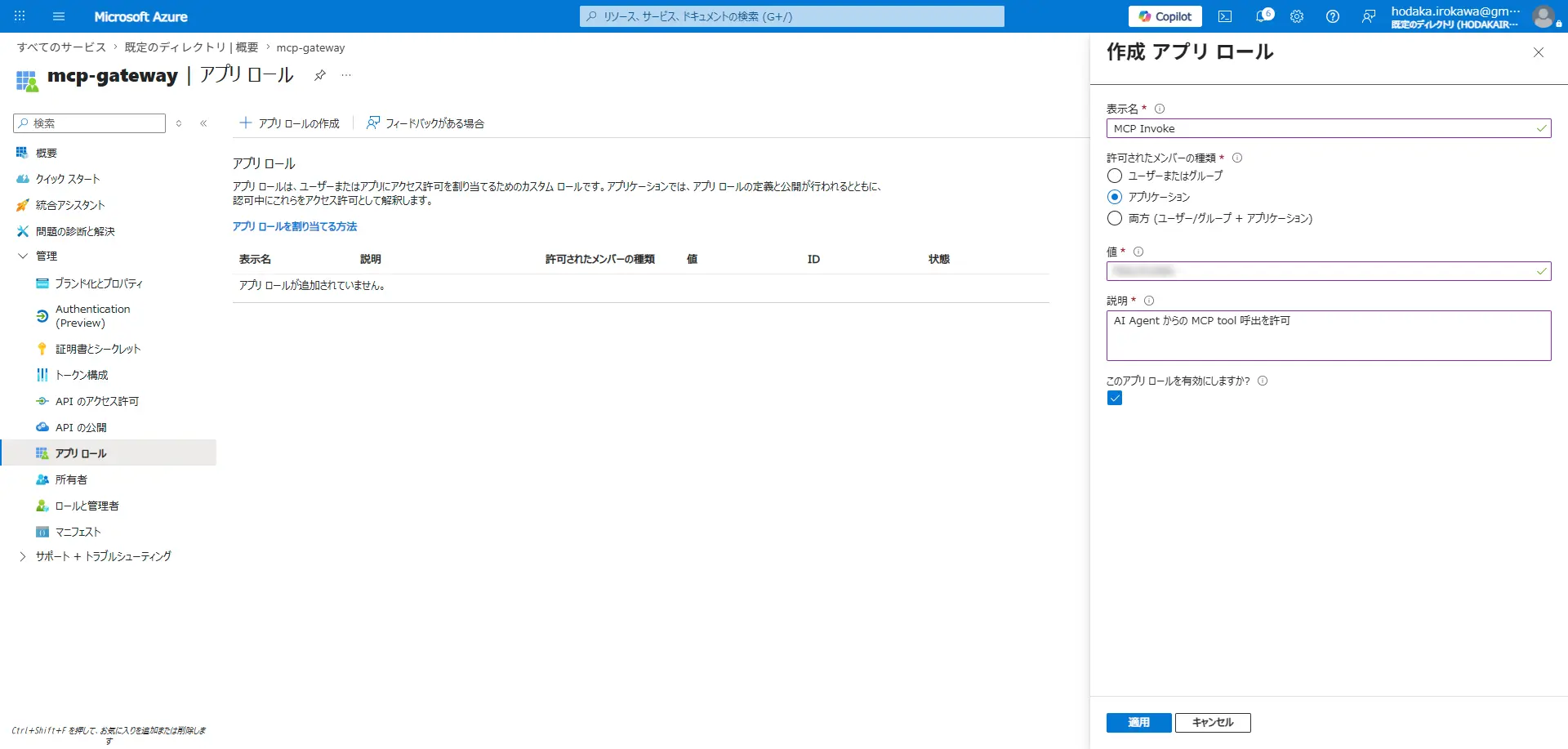Select アプリケーション radio option
The width and height of the screenshot is (1568, 749).
pyautogui.click(x=1115, y=197)
